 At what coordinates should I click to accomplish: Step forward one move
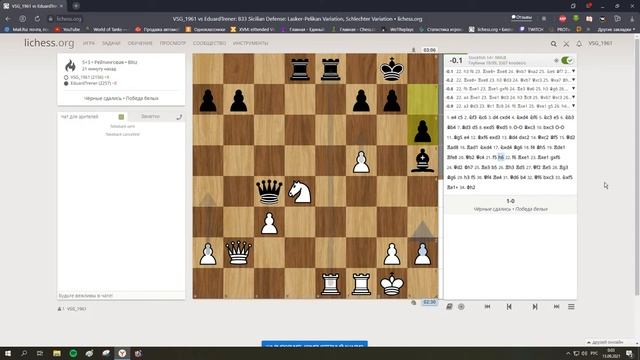point(535,307)
